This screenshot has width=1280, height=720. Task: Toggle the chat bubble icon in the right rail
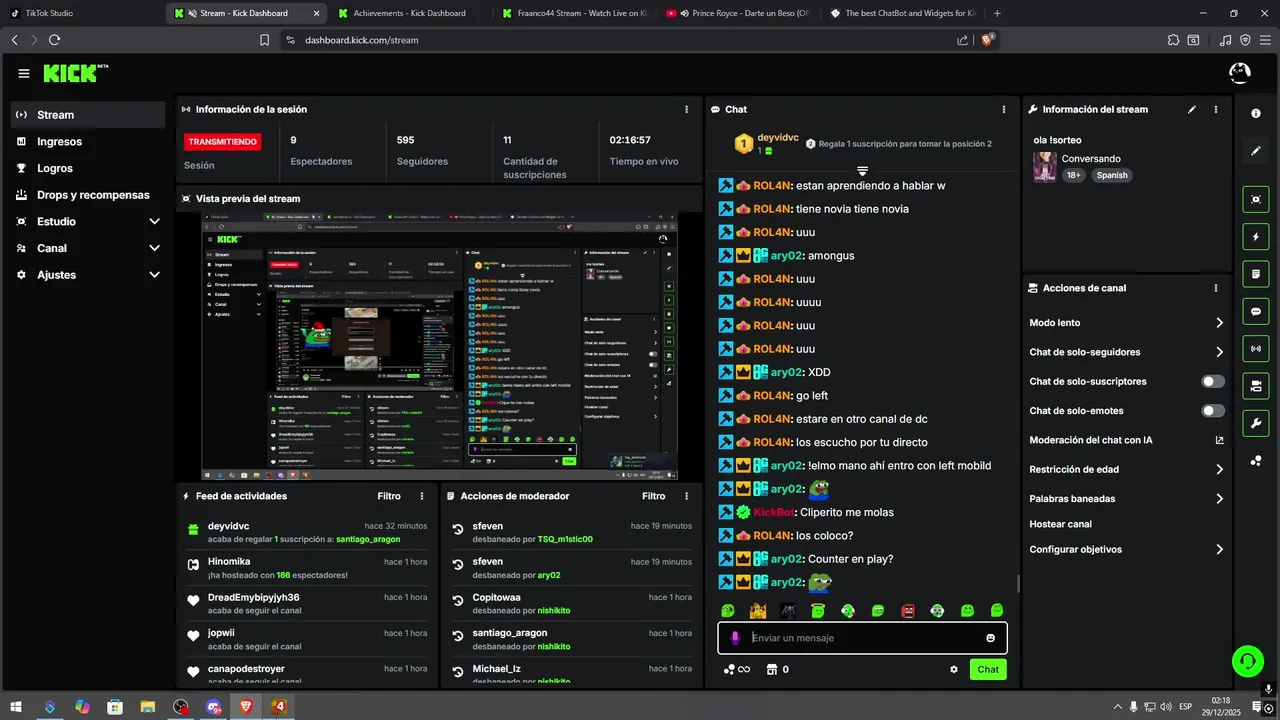tap(1256, 312)
